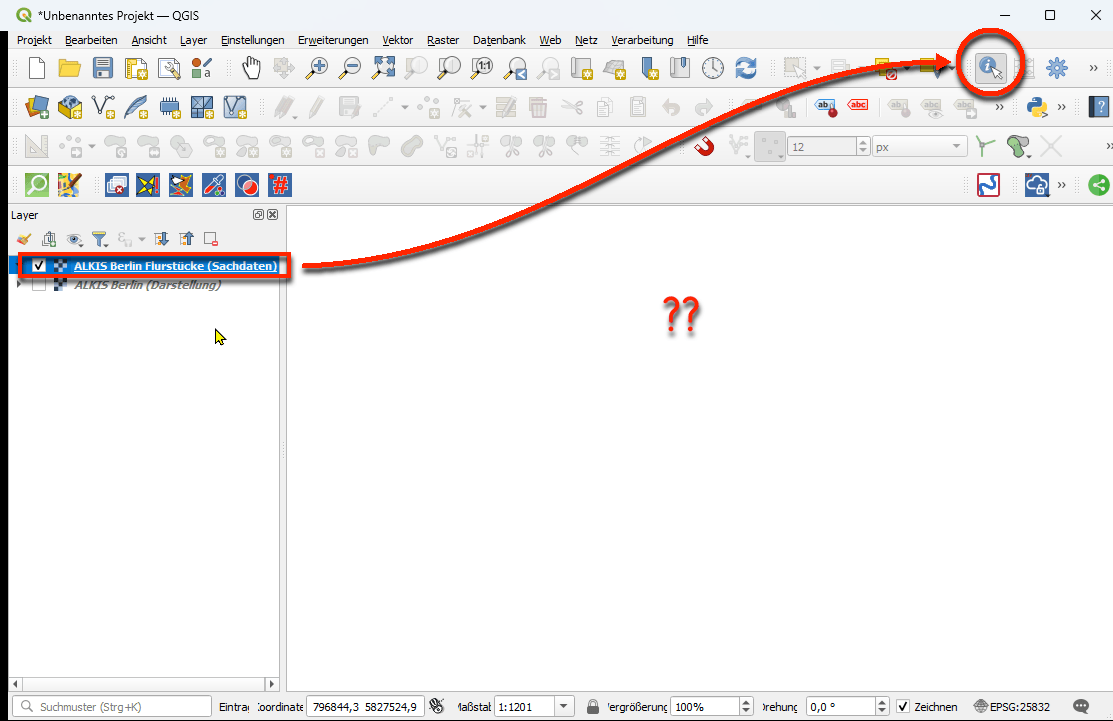This screenshot has height=721, width=1113.
Task: Open the Python console icon
Action: tap(1037, 106)
